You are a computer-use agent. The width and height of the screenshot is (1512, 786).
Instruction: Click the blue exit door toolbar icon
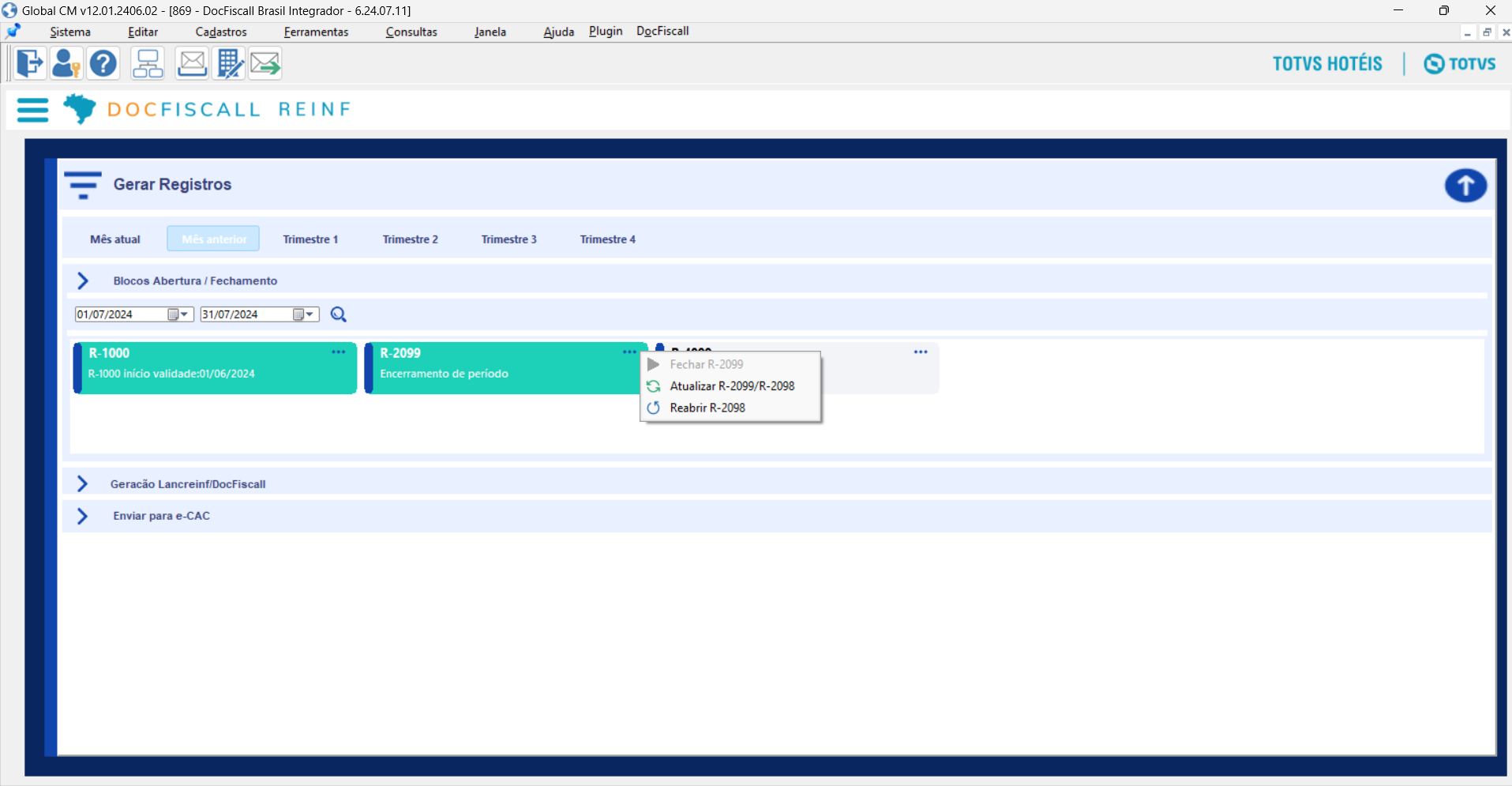[29, 63]
